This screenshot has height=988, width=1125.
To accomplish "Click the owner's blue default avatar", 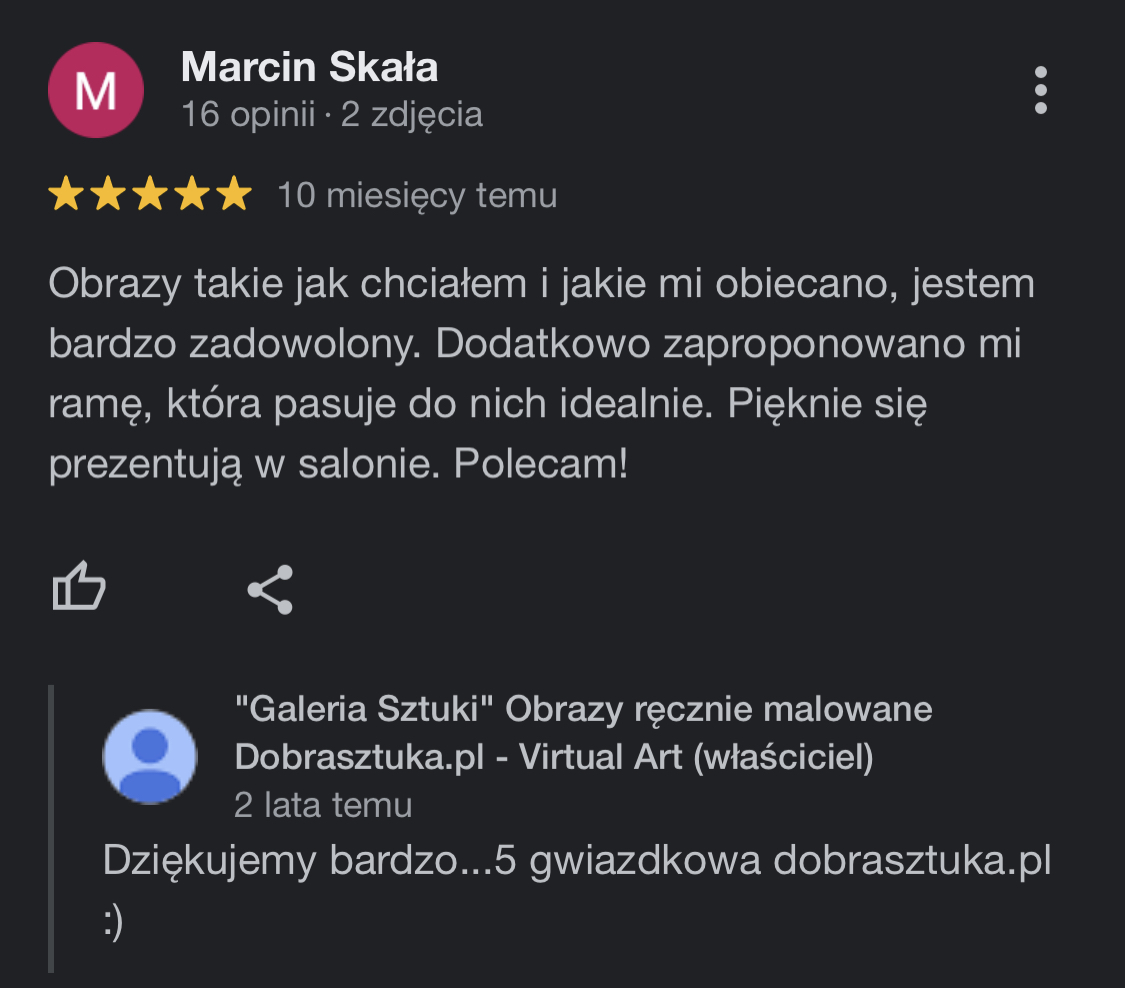I will pyautogui.click(x=150, y=757).
